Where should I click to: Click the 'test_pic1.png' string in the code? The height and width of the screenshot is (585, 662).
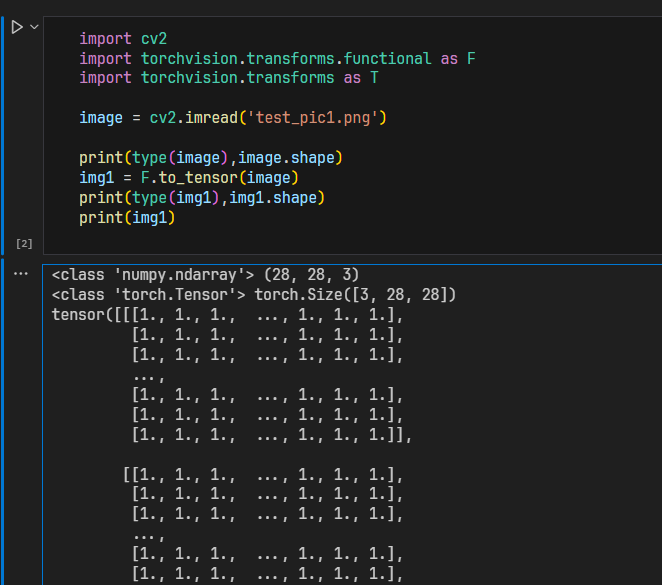click(314, 118)
